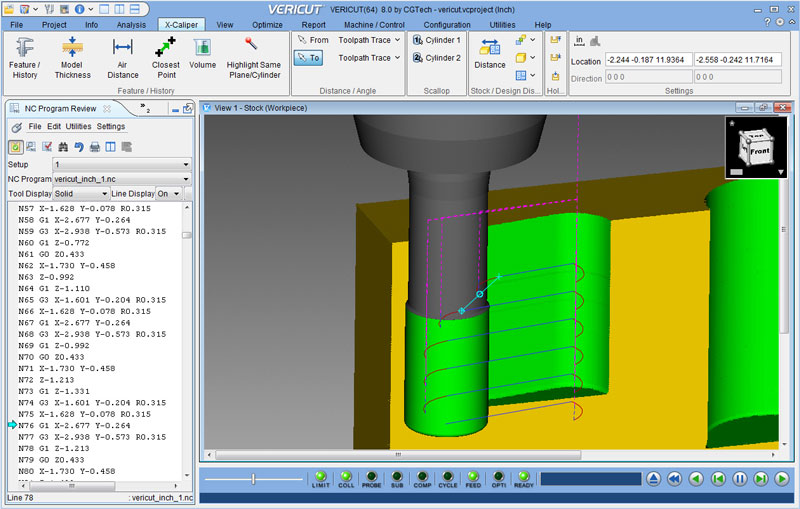Screen dimensions: 800x509
Task: Toggle the PROBE status light
Action: click(x=372, y=479)
